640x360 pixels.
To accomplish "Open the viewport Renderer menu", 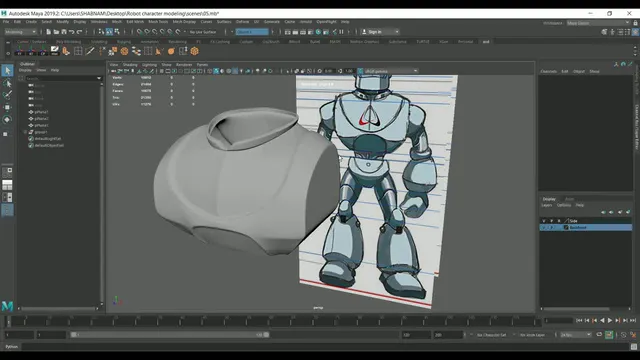I will pos(184,64).
